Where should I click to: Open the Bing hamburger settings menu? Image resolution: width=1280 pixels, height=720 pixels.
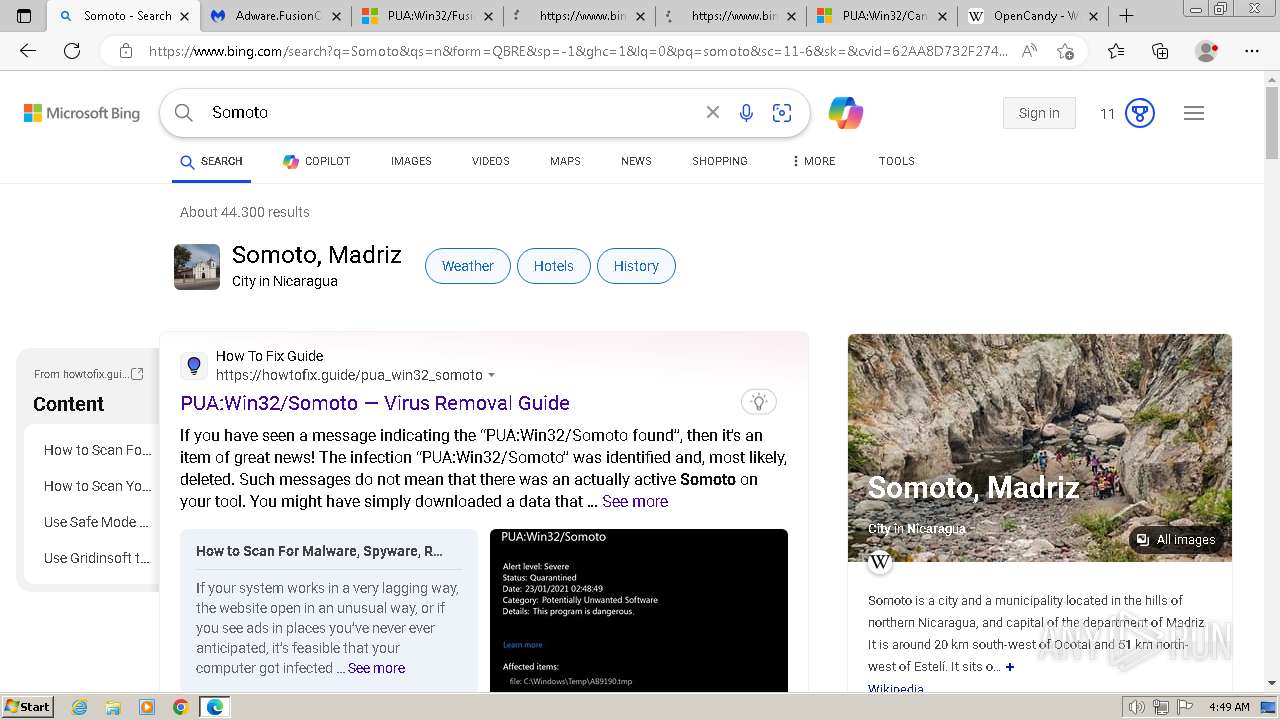pos(1194,113)
